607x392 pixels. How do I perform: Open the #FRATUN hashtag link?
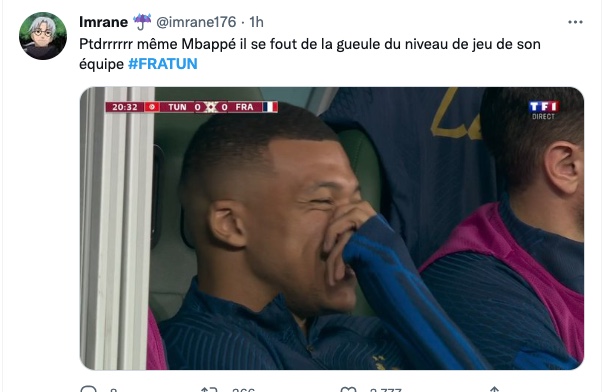[163, 64]
